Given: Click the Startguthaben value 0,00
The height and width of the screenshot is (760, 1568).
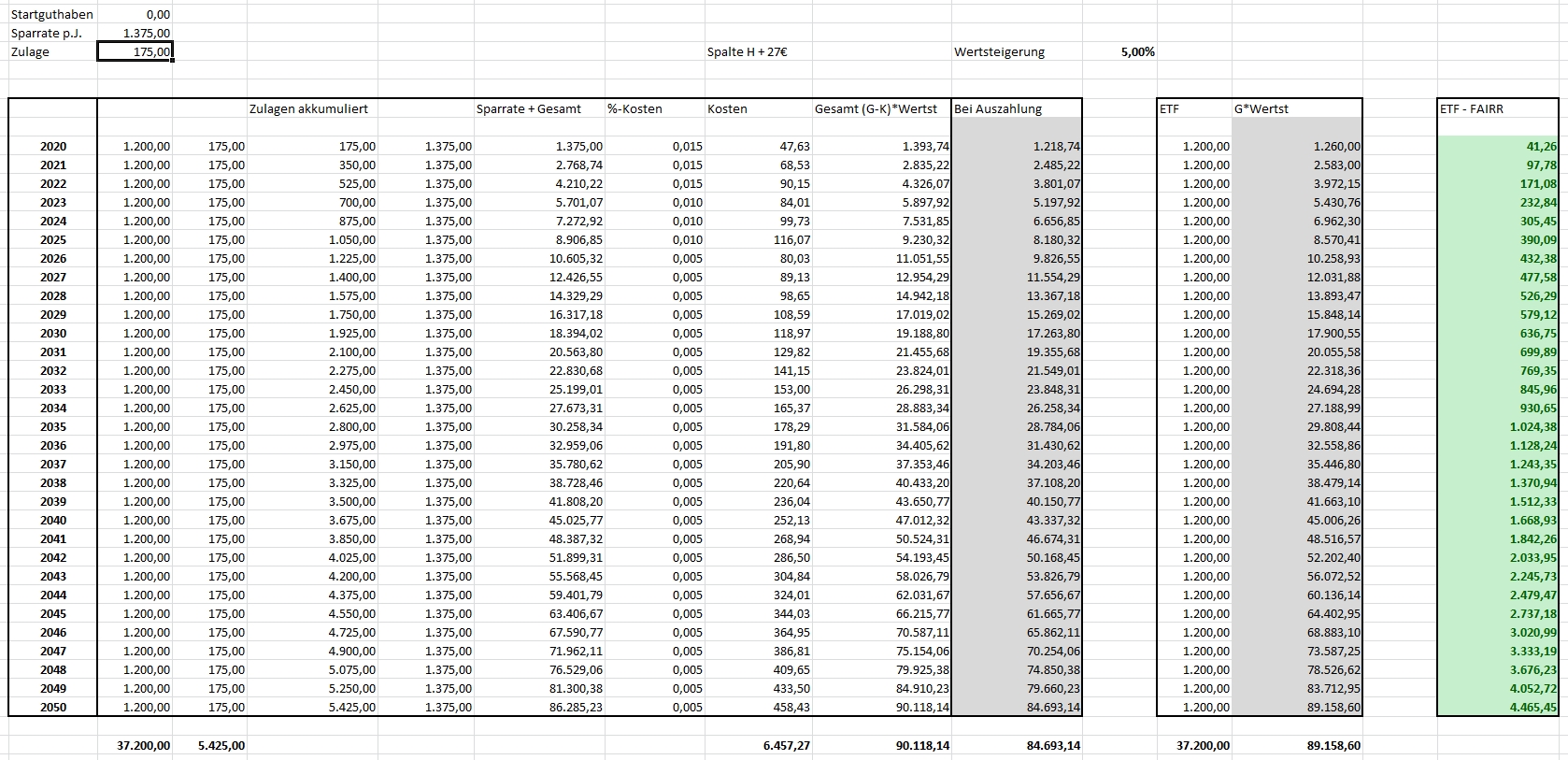Looking at the screenshot, I should coord(135,15).
